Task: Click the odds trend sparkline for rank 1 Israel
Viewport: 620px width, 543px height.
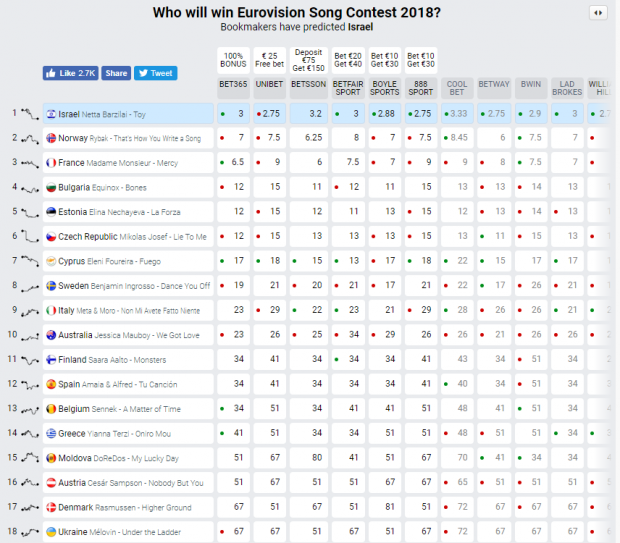Action: 30,114
